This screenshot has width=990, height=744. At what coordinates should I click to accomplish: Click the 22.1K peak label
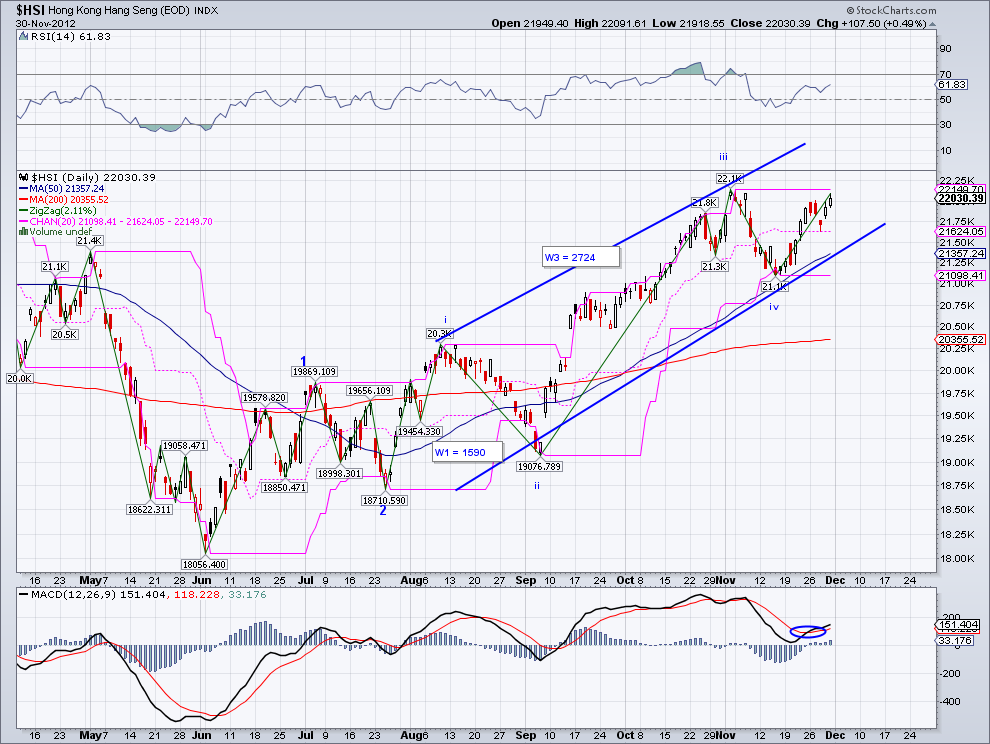coord(729,178)
